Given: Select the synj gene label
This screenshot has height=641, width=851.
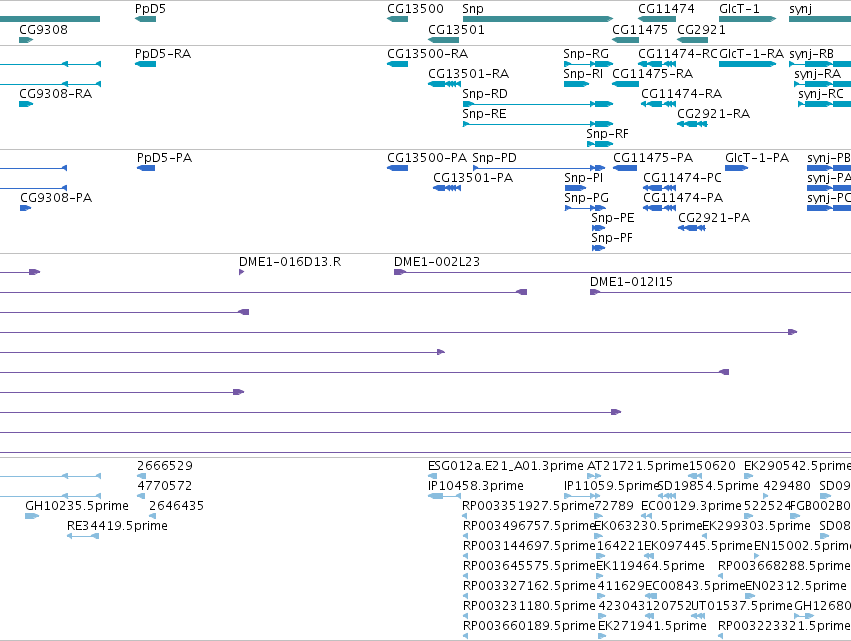Looking at the screenshot, I should (801, 9).
